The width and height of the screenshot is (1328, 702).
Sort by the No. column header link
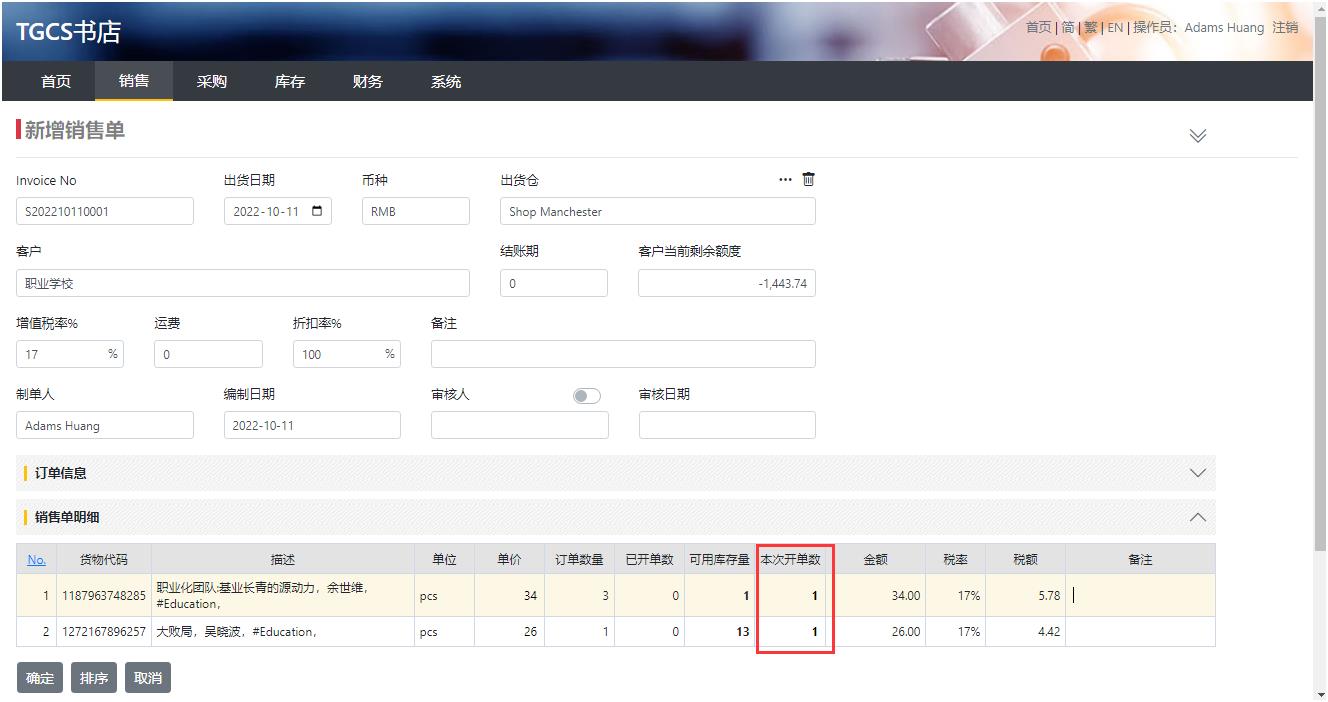[x=36, y=559]
